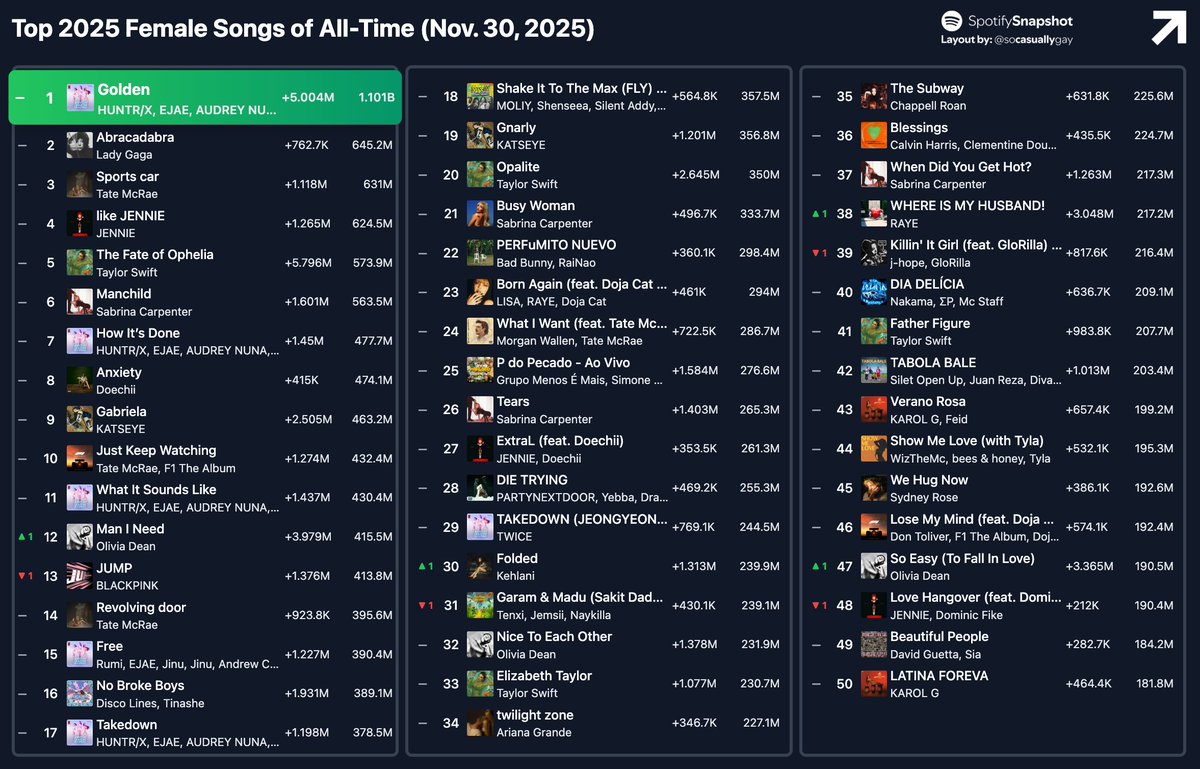Click the Chappell Roan artist name

tap(927, 106)
